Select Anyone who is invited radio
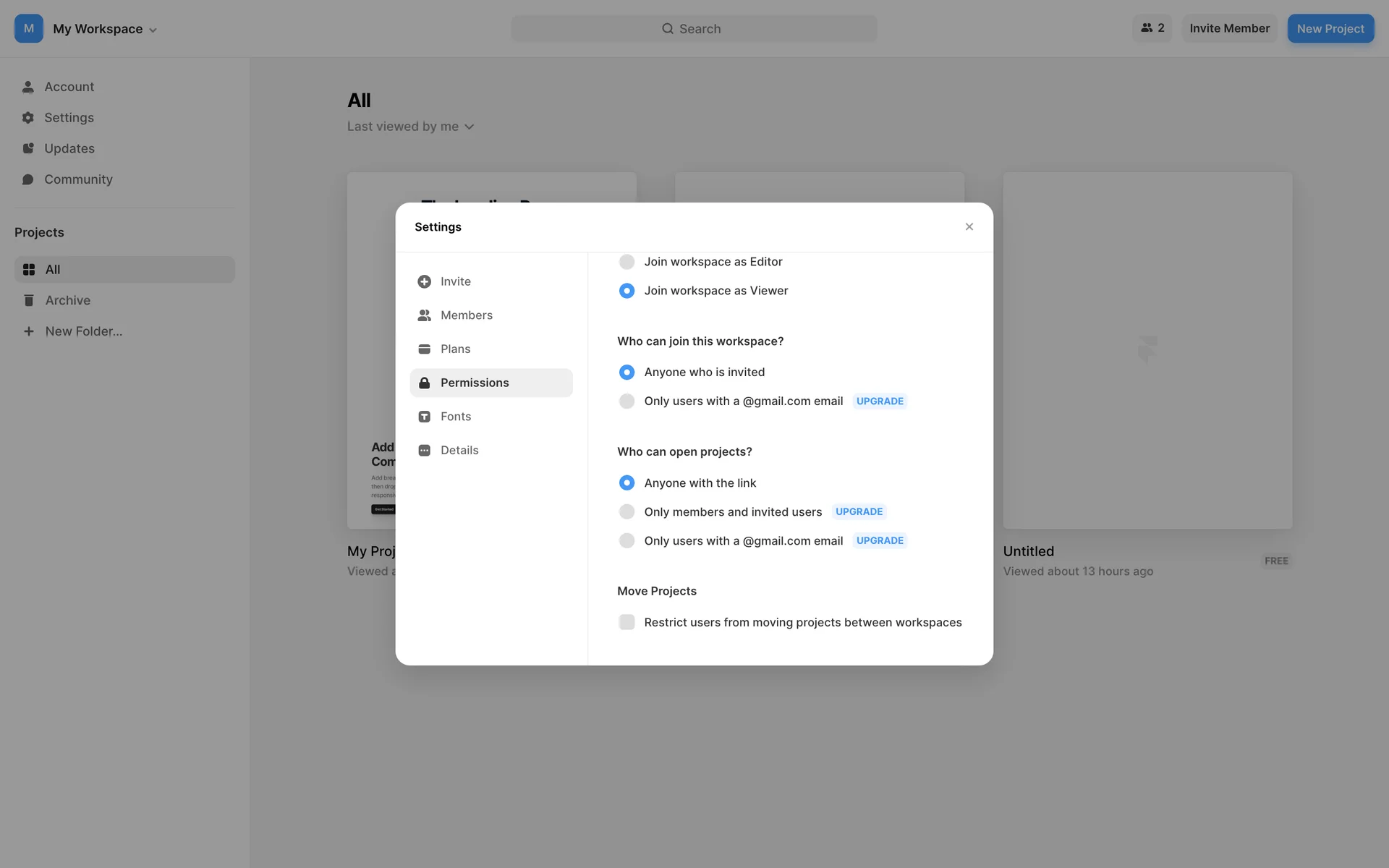Viewport: 1389px width, 868px height. (x=626, y=373)
